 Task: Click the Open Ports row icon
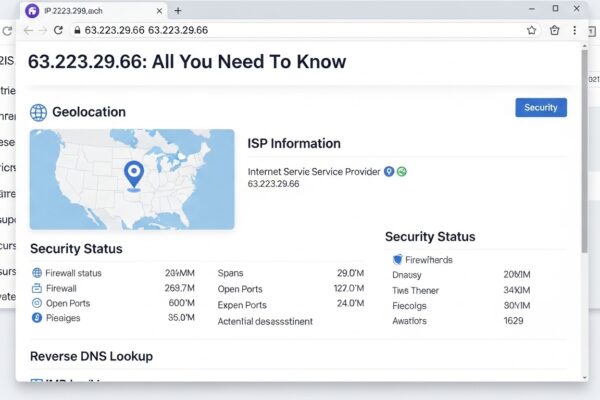coord(38,303)
